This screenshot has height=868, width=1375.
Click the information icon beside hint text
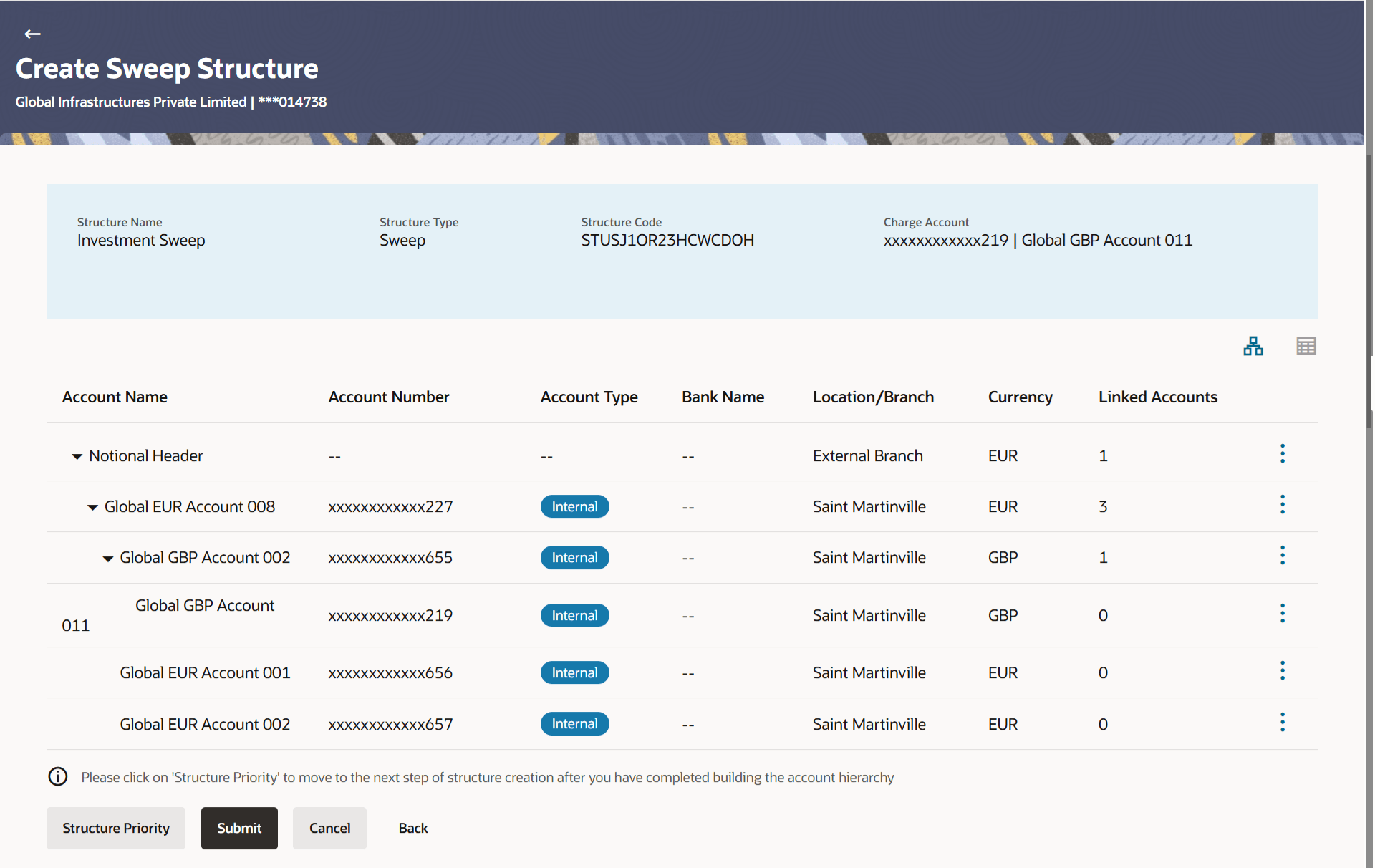tap(58, 777)
